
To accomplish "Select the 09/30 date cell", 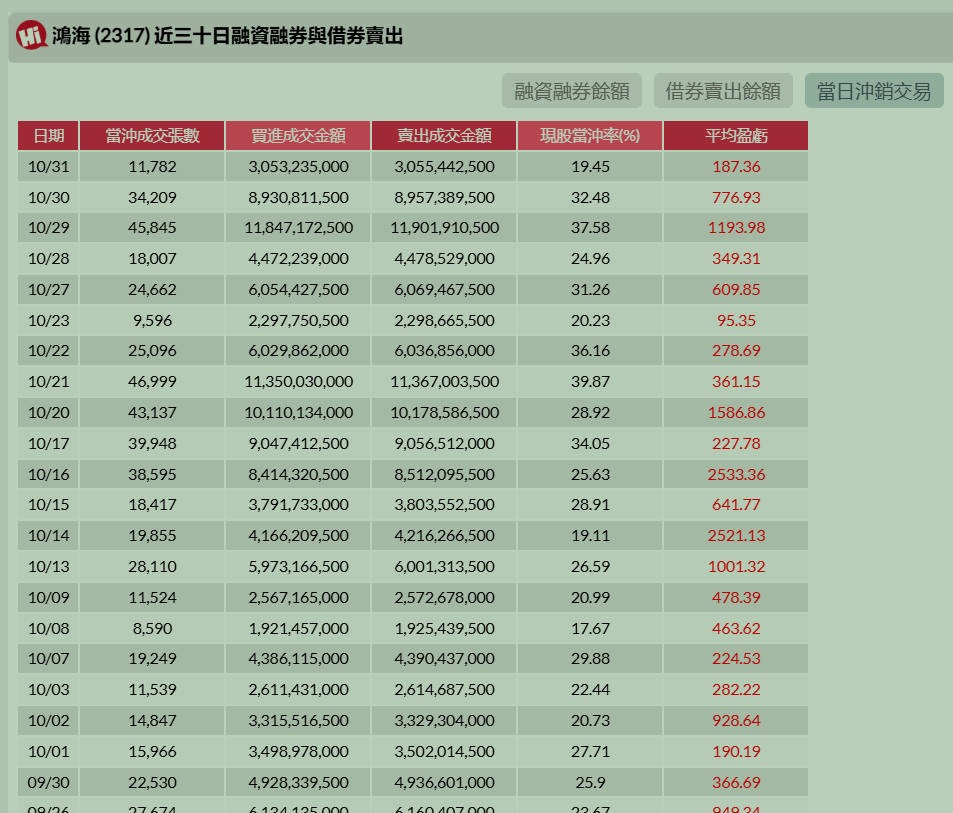I will tap(49, 783).
